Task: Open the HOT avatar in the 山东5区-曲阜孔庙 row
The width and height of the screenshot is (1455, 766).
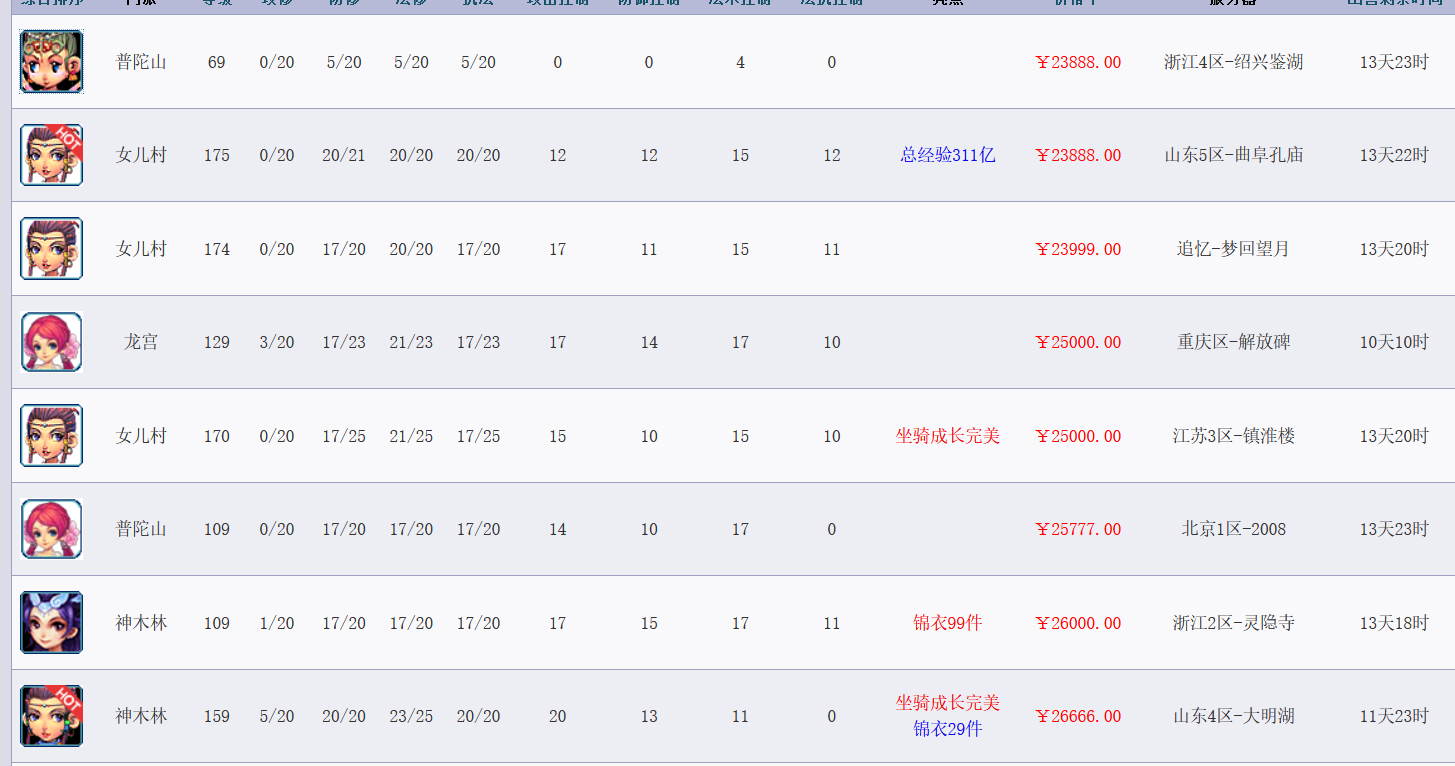Action: pos(52,155)
